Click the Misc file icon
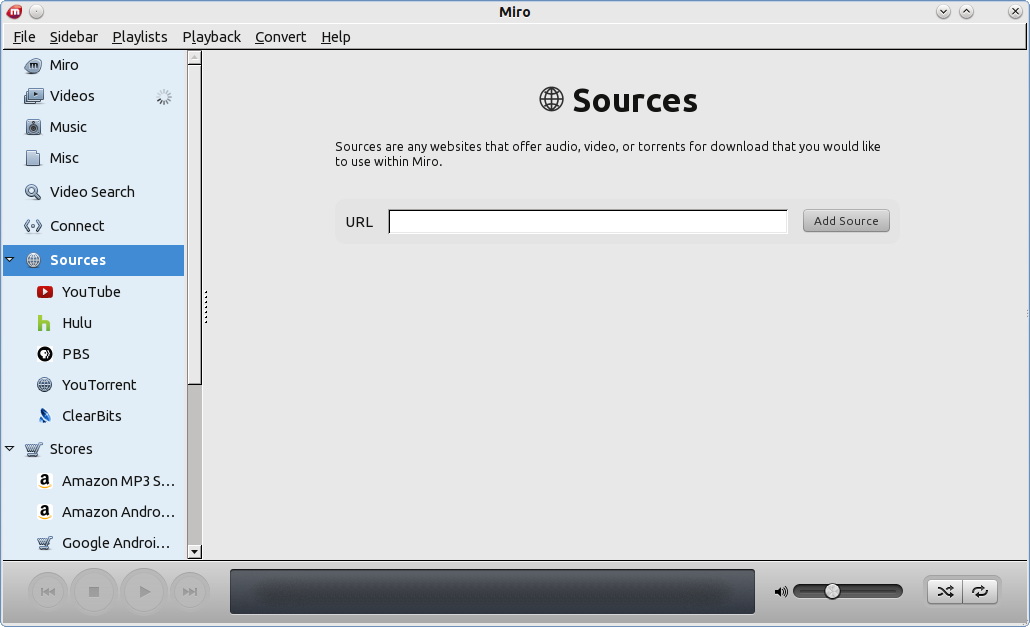This screenshot has height=627, width=1030. point(33,158)
